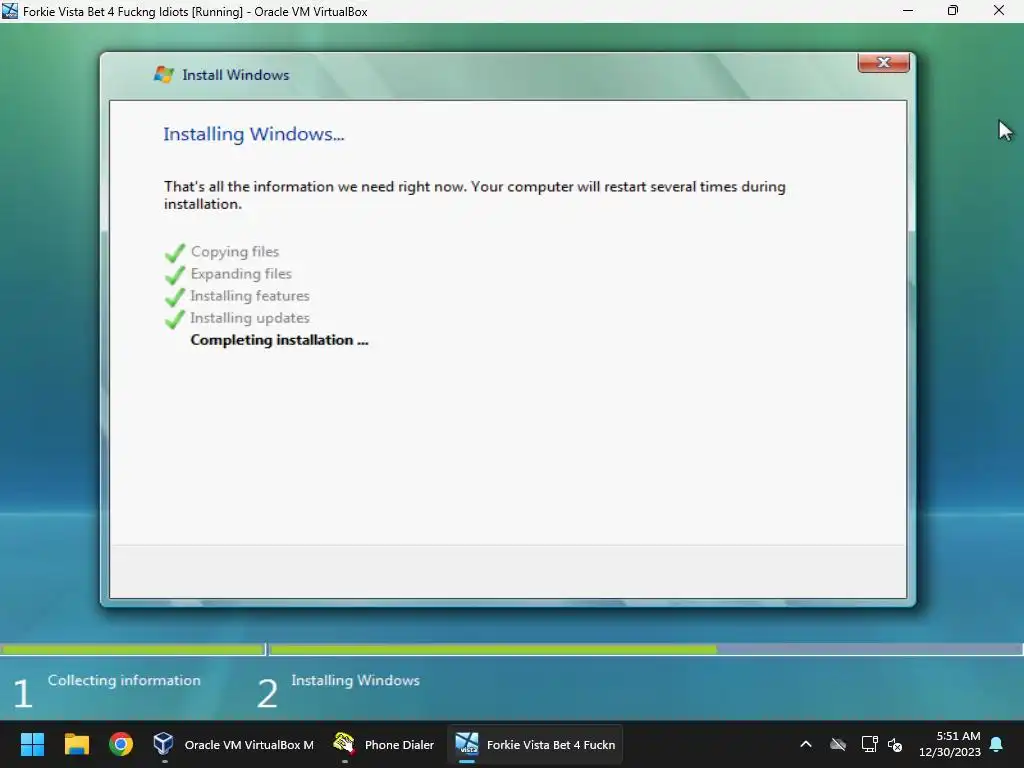Image resolution: width=1024 pixels, height=768 pixels.
Task: Click the 'Installing updates' step text
Action: pyautogui.click(x=249, y=318)
